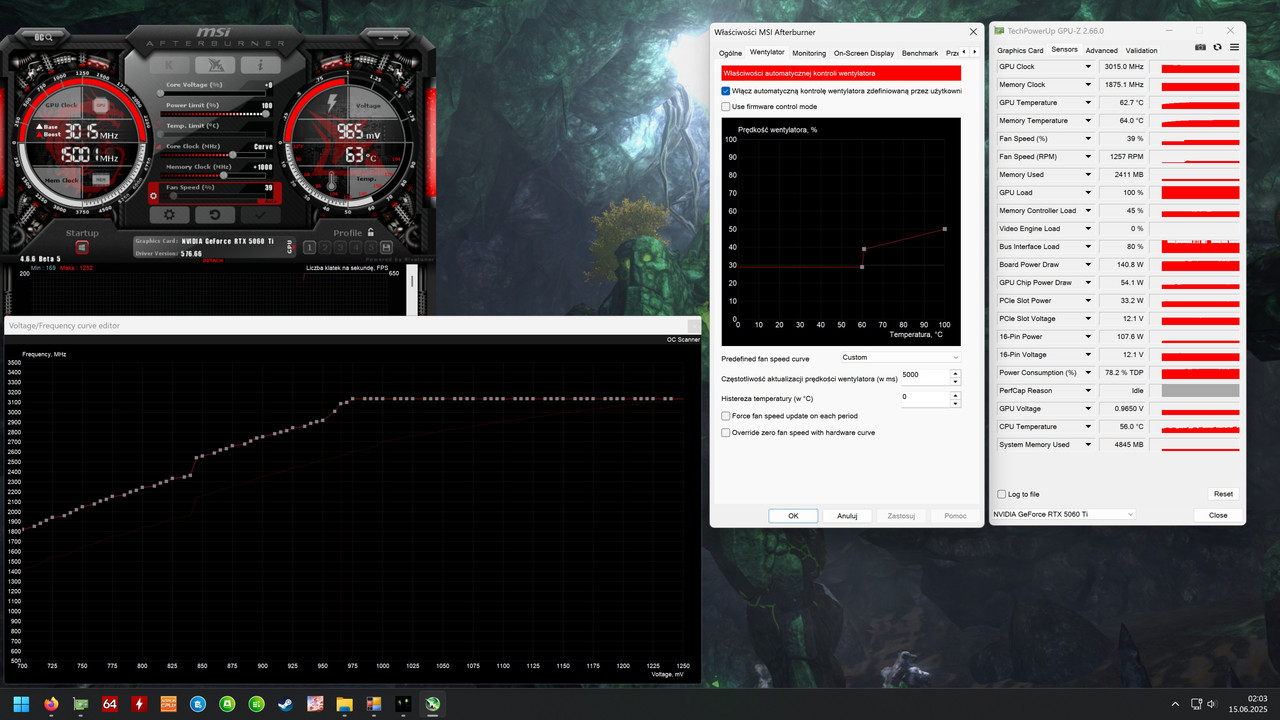Image resolution: width=1280 pixels, height=720 pixels.
Task: Switch to Validation tab in GPU-Z
Action: click(1141, 50)
